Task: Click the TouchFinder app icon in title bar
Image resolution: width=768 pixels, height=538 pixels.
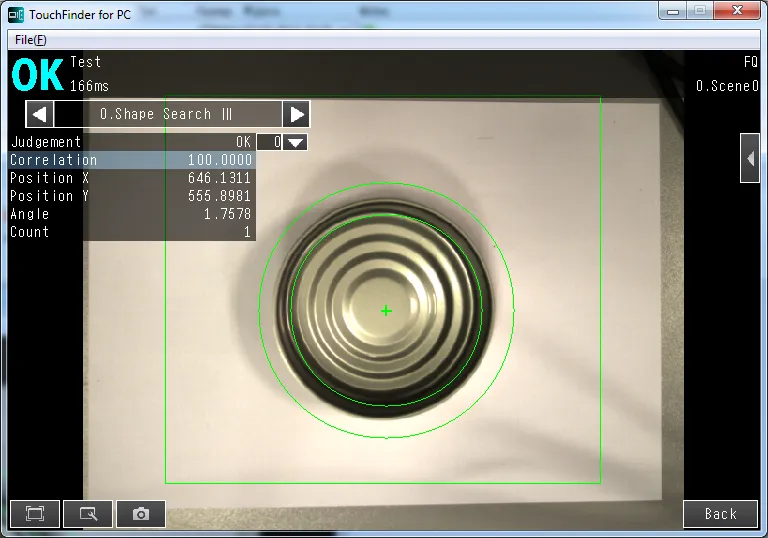Action: coord(16,14)
